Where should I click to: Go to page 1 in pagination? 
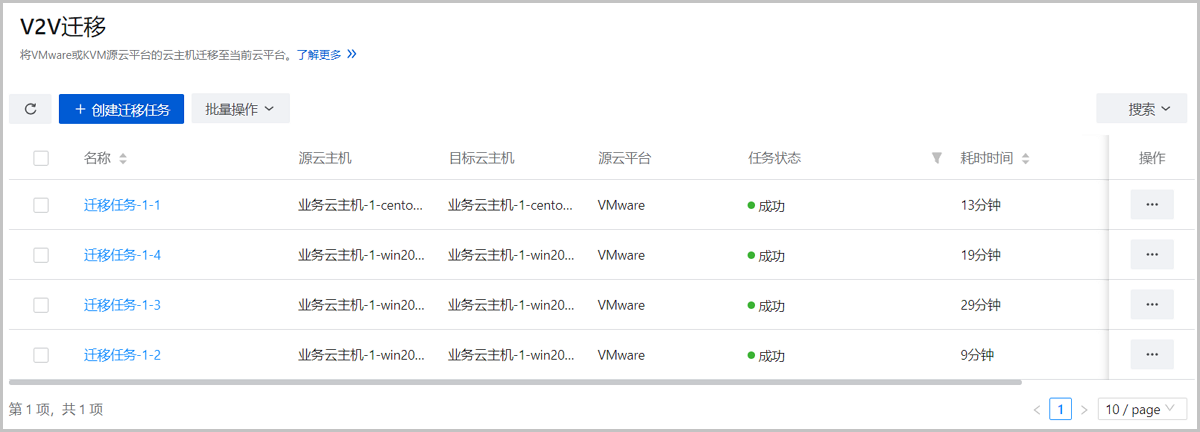1060,409
